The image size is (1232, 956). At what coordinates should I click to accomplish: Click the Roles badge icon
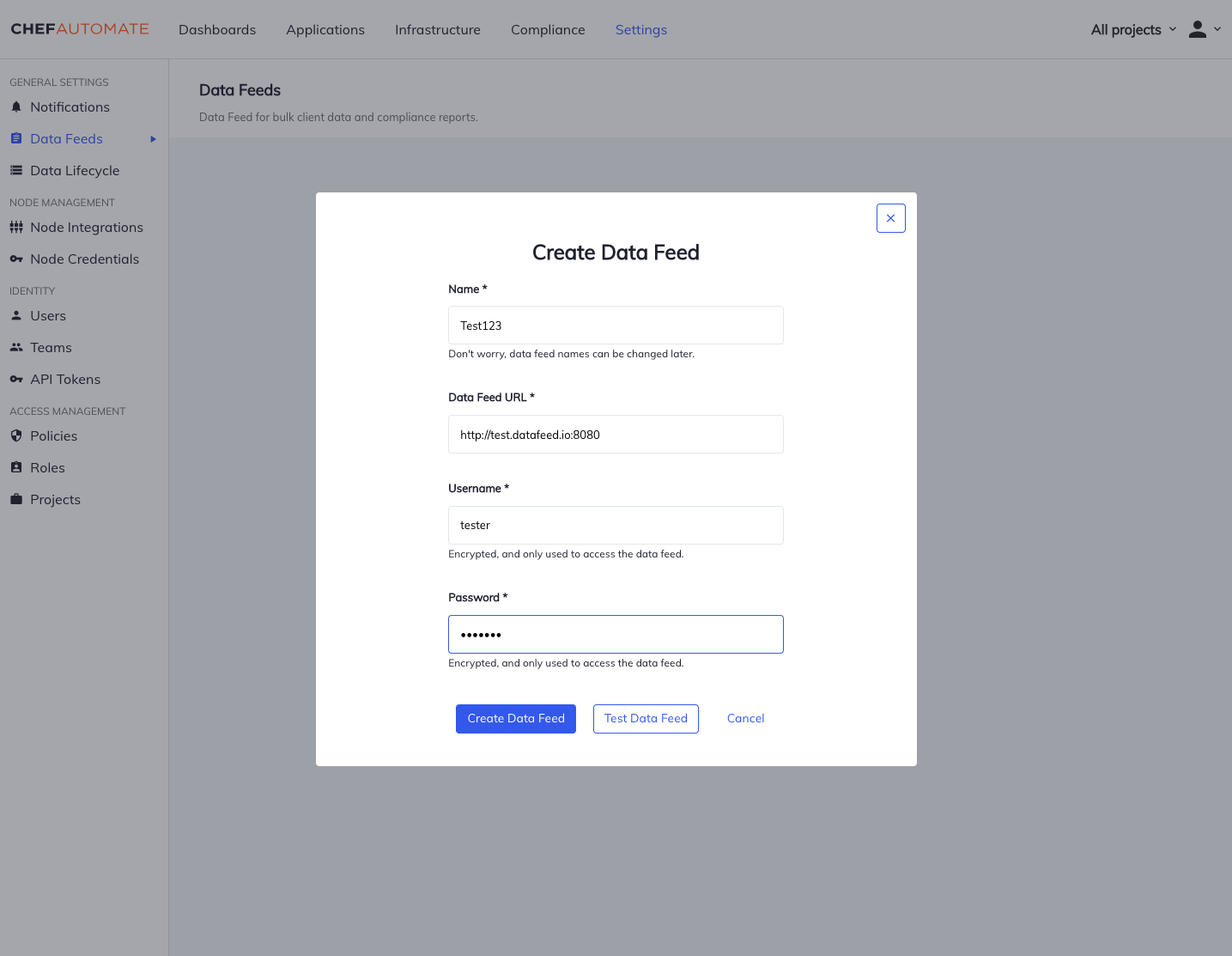coord(16,468)
